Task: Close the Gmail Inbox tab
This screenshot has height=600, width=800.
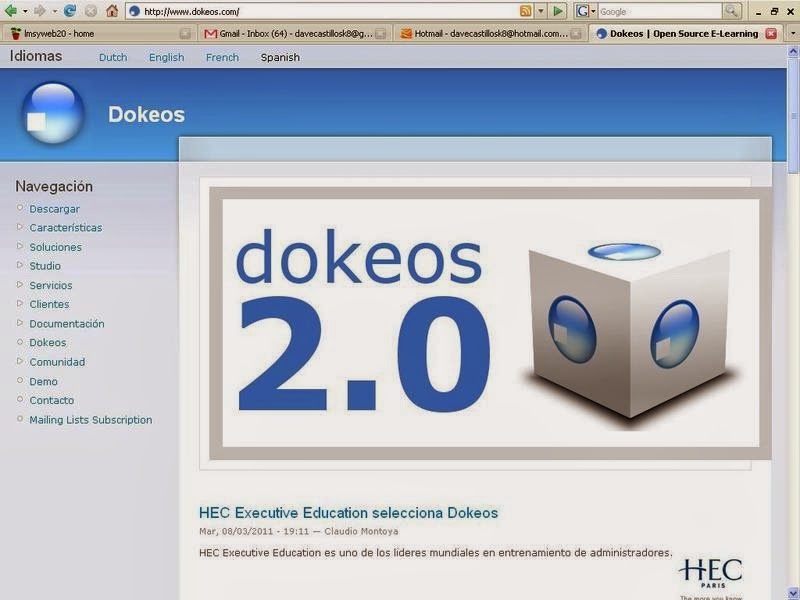Action: (381, 34)
